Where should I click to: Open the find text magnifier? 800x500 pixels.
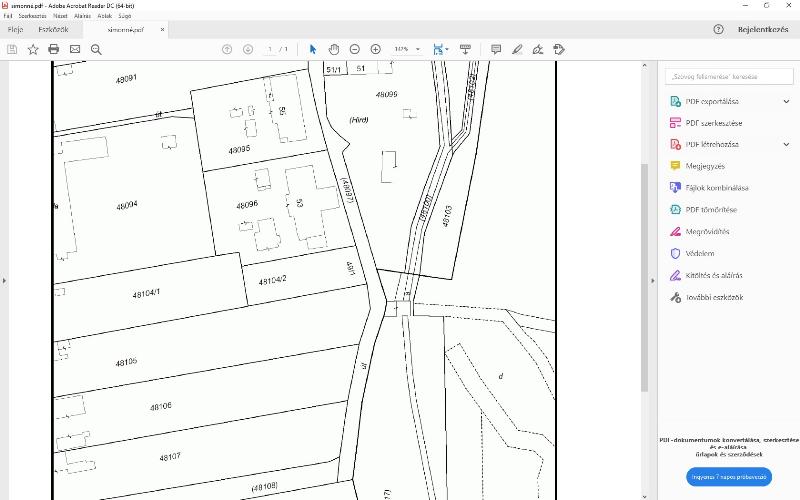point(96,49)
